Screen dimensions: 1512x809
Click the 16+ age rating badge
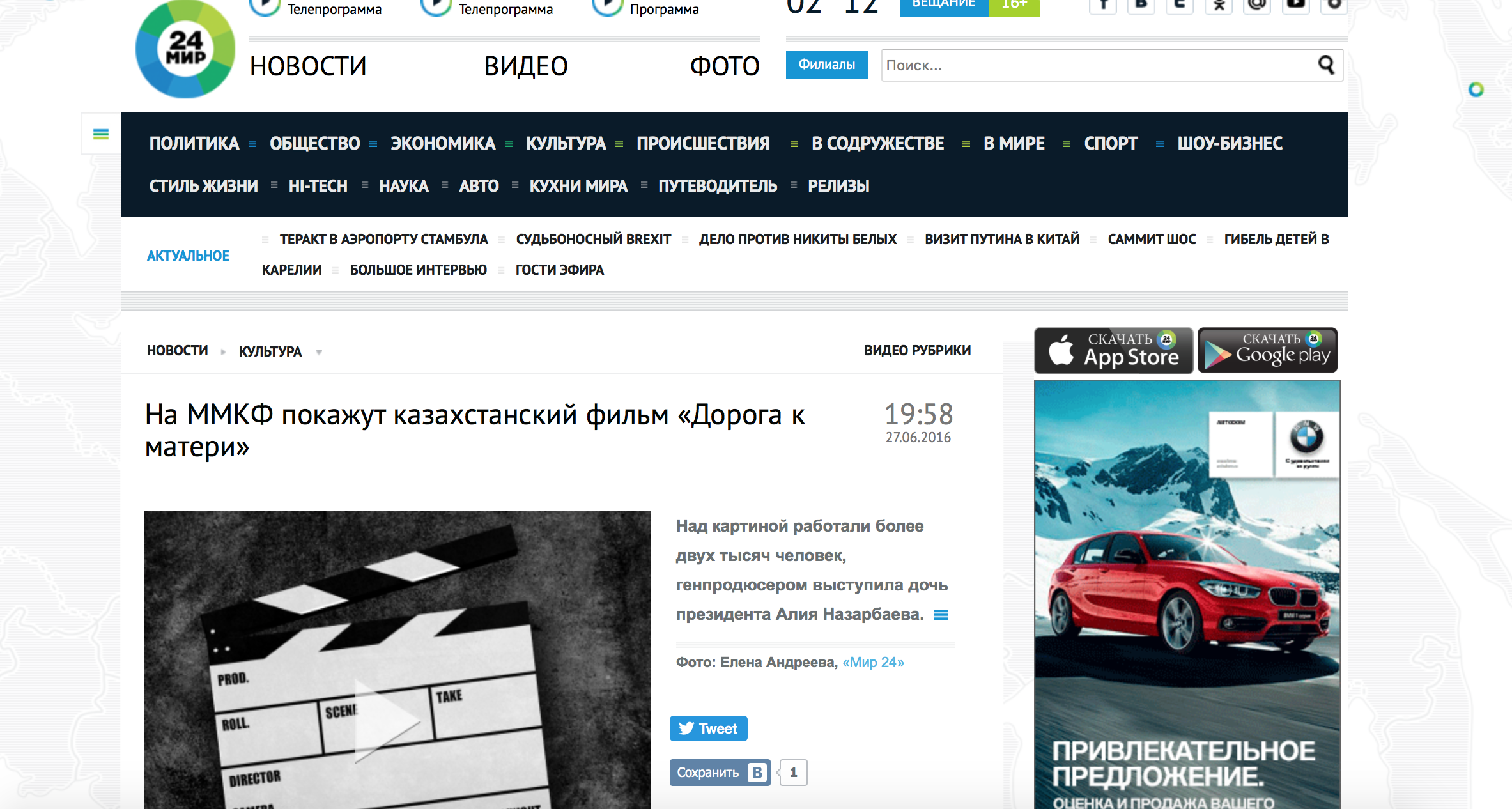[1014, 6]
